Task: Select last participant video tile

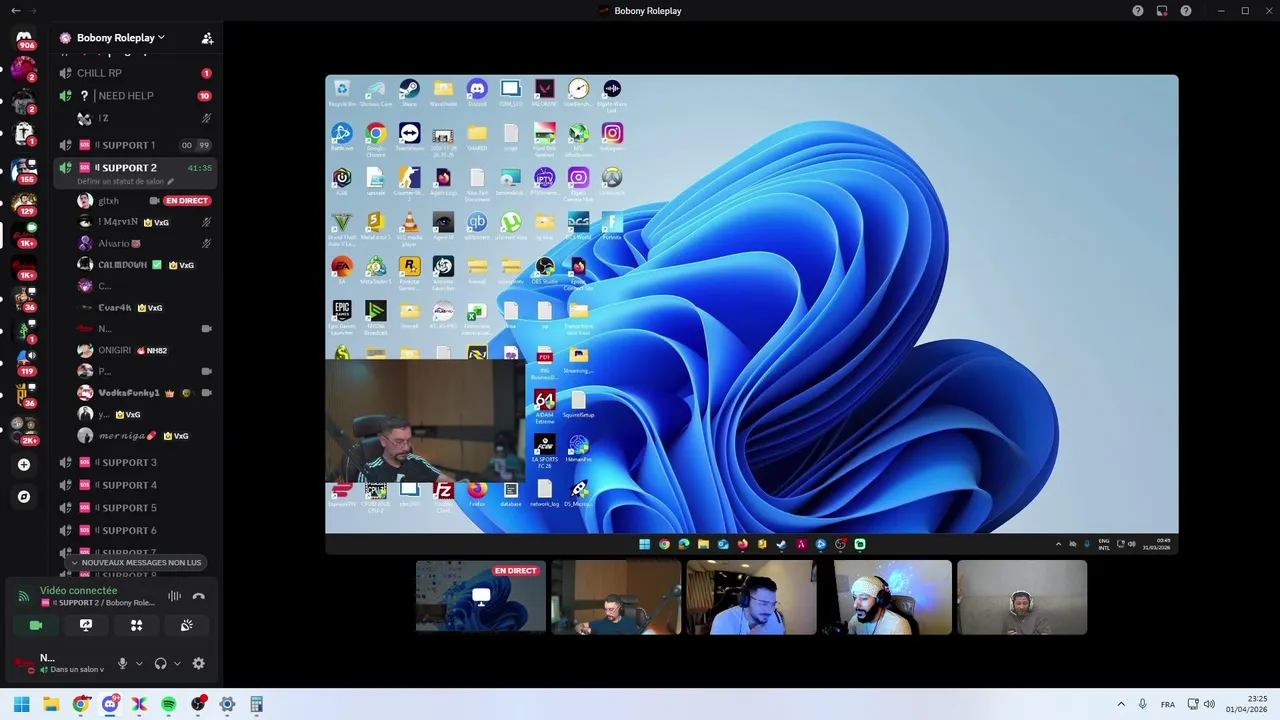Action: tap(1022, 597)
